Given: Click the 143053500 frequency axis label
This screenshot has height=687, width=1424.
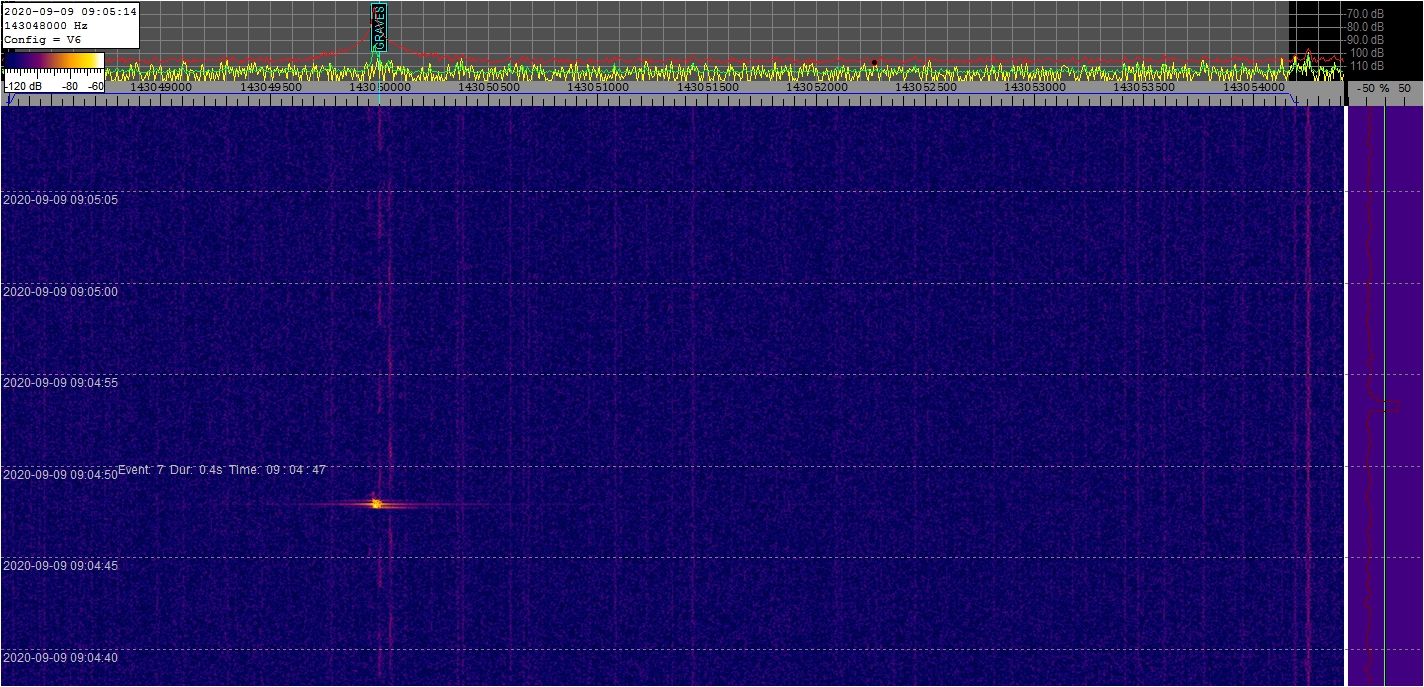Looking at the screenshot, I should 1145,87.
